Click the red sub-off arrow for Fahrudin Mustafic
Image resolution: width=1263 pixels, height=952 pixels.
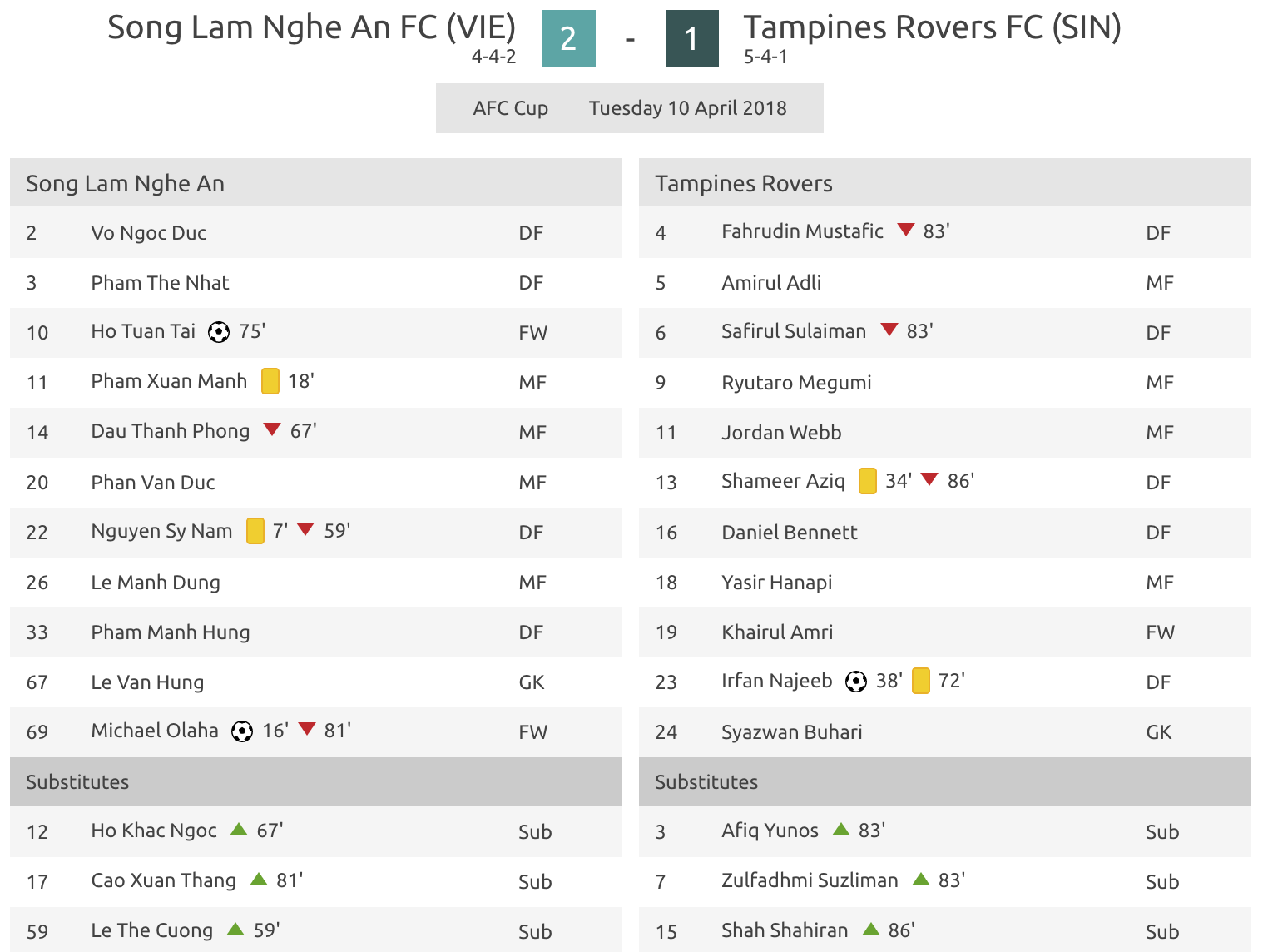pyautogui.click(x=906, y=230)
